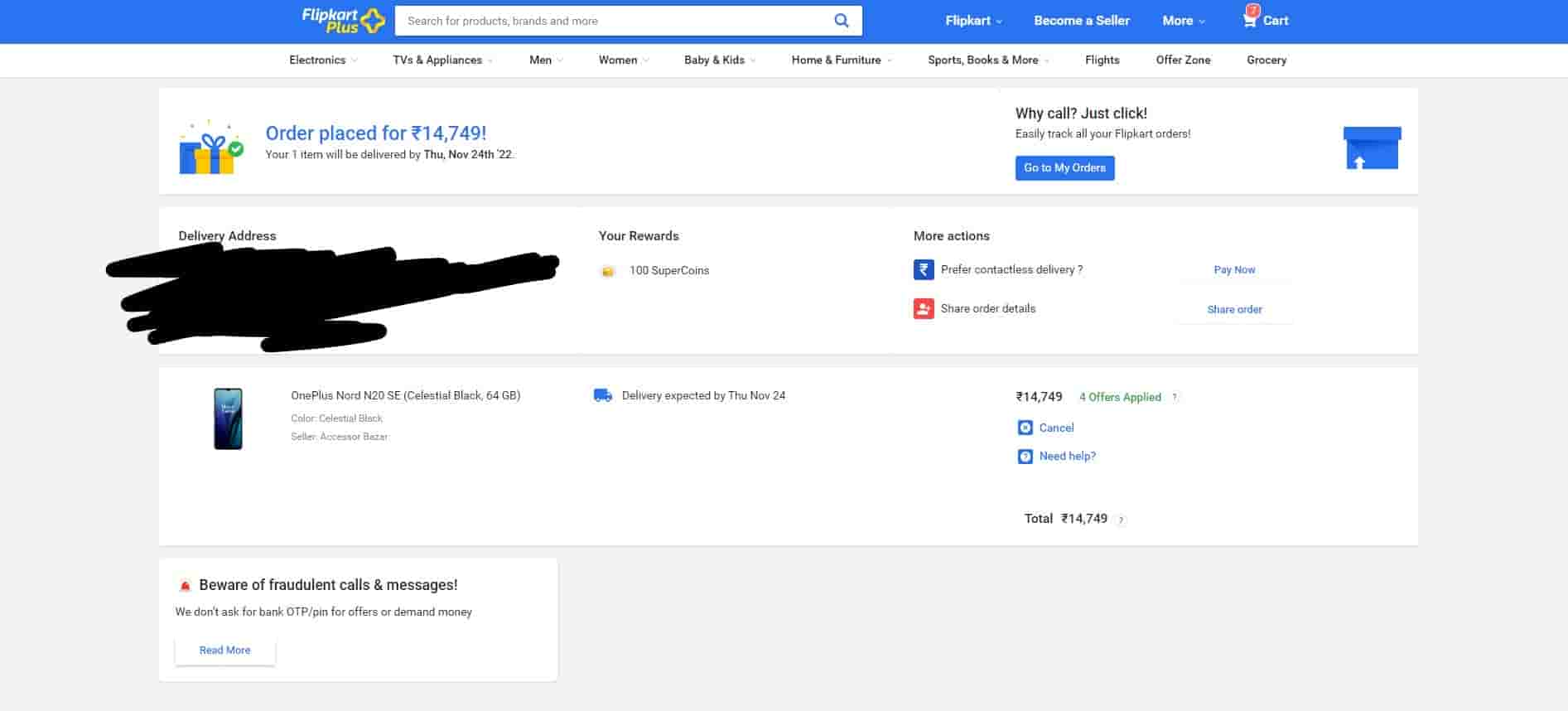Go to the Offer Zone section
Image resolution: width=1568 pixels, height=711 pixels.
[1183, 60]
